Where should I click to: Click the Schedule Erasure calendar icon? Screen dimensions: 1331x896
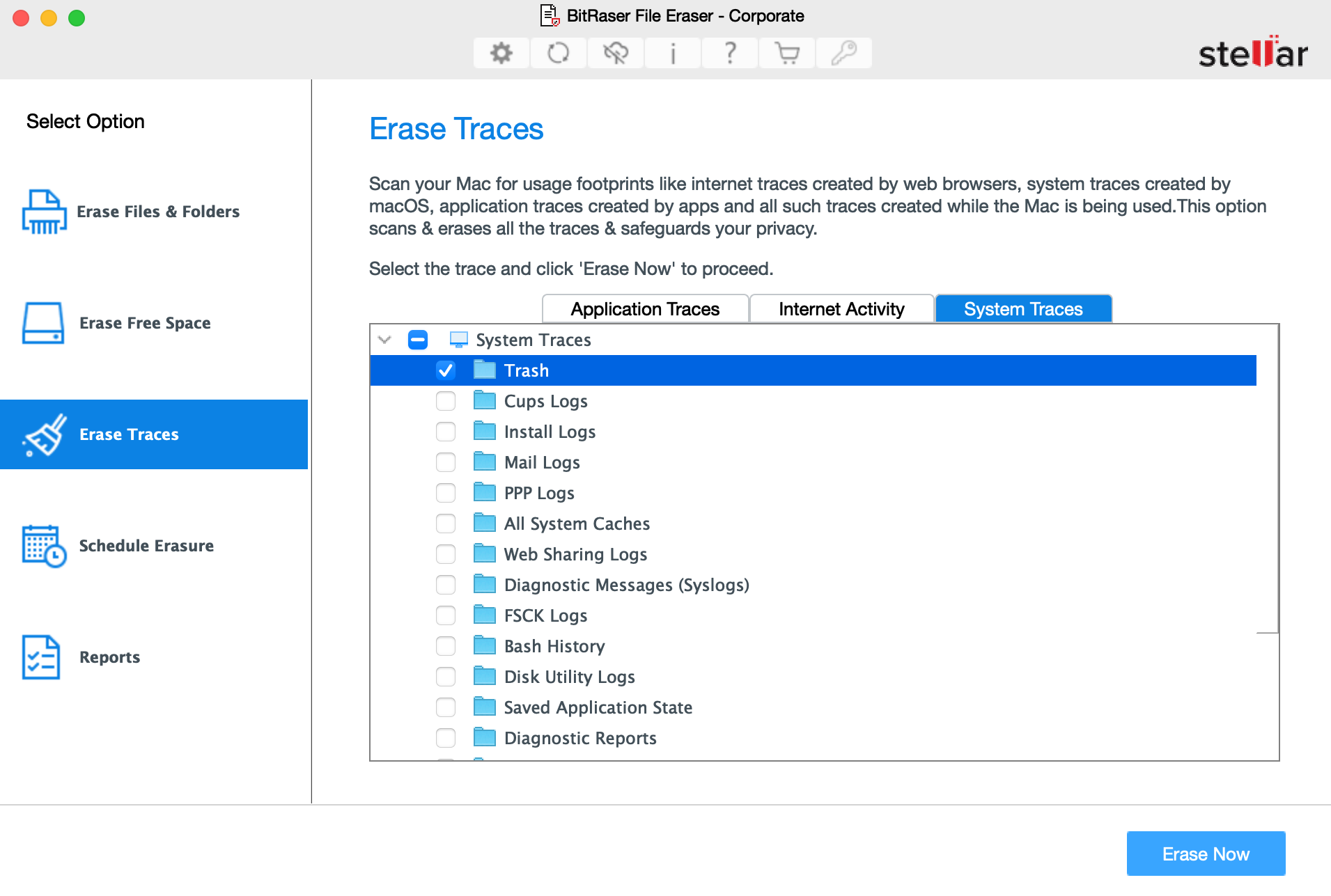point(44,546)
